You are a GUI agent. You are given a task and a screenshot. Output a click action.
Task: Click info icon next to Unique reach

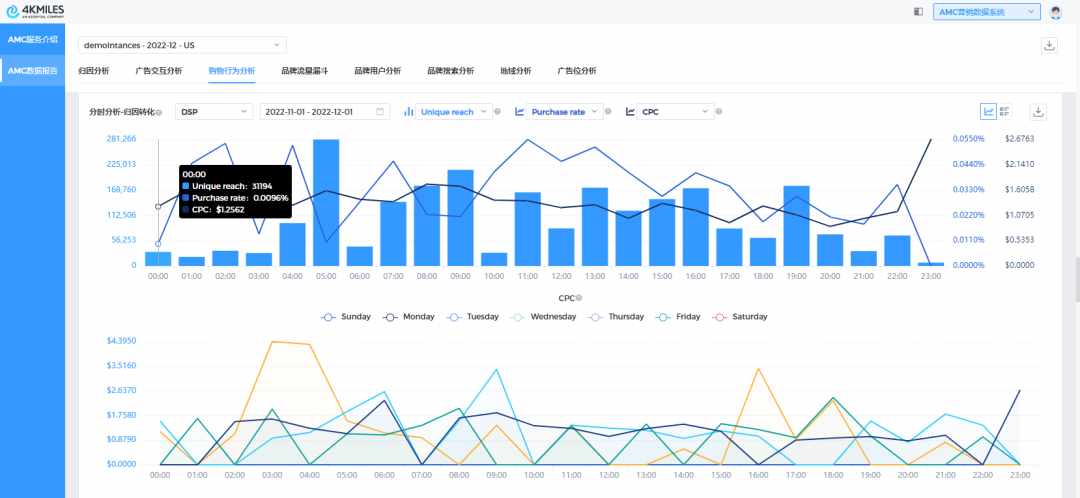tap(498, 112)
